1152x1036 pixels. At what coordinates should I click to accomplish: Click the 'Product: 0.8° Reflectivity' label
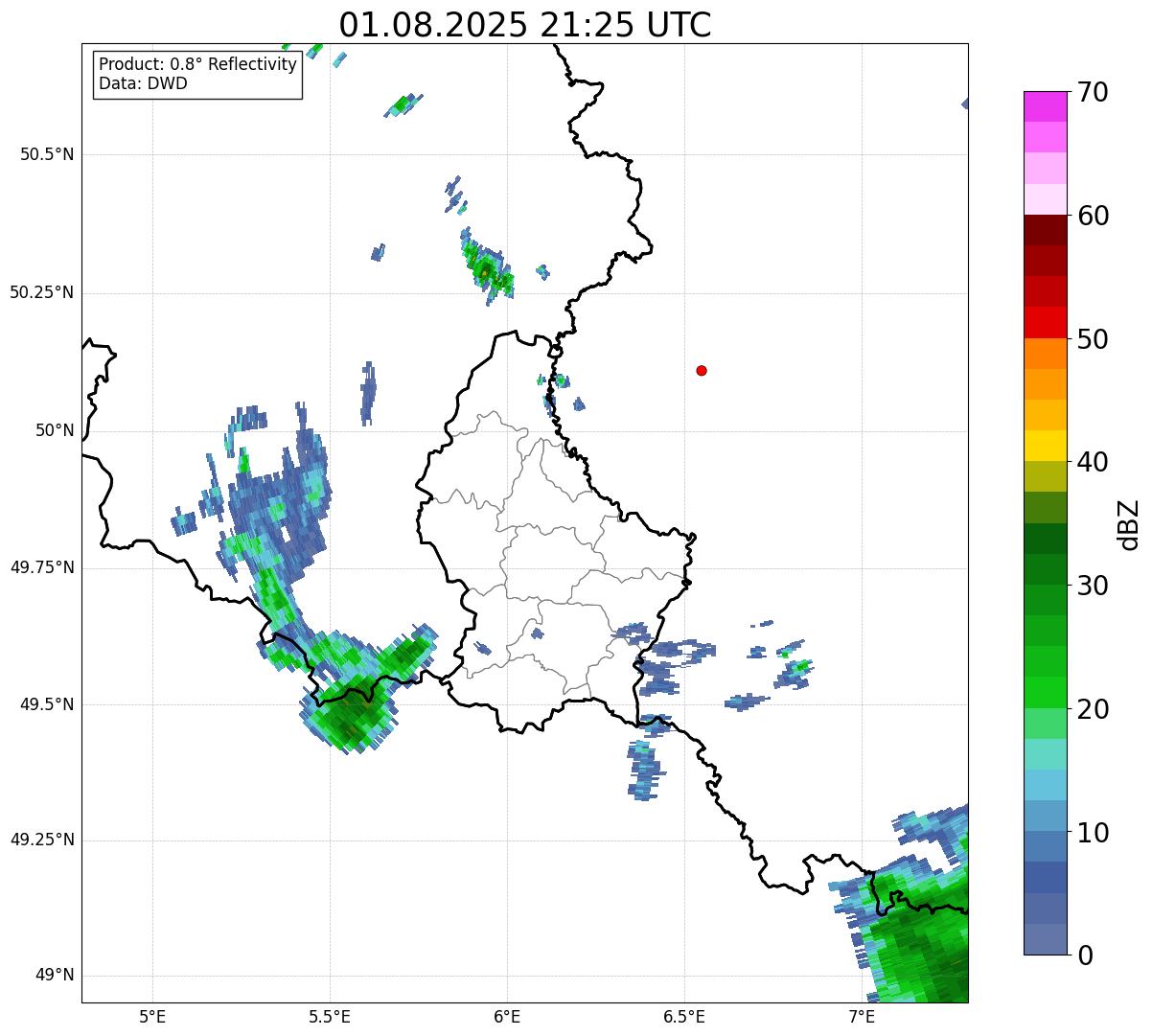pos(198,64)
